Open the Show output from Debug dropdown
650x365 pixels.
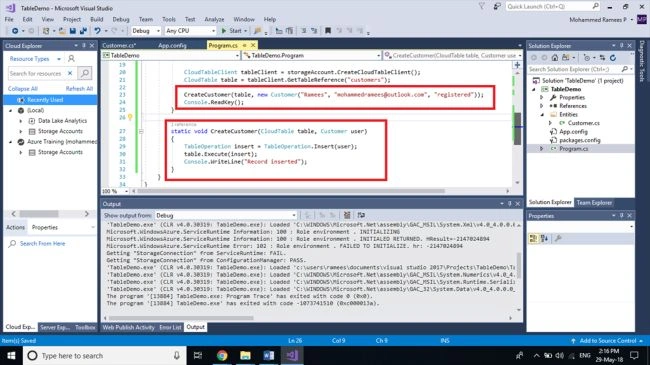(226, 215)
